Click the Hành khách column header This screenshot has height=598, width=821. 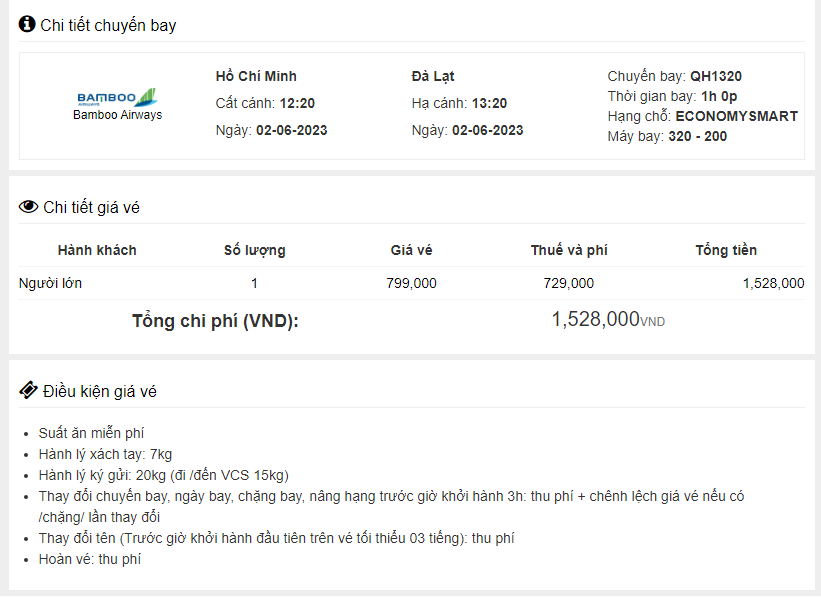97,250
